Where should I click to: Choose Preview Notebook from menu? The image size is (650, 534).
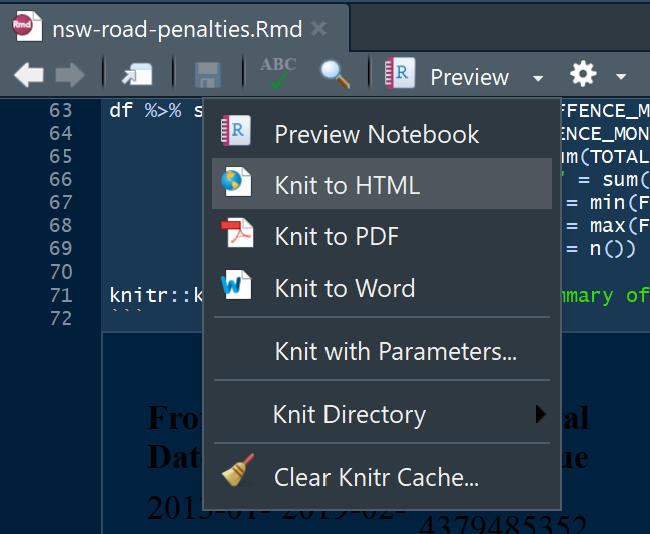(382, 134)
